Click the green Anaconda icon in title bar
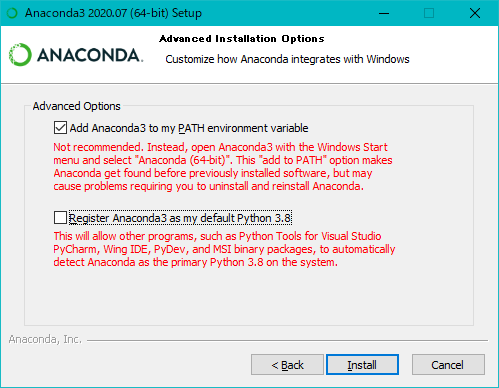The image size is (499, 388). (12, 13)
